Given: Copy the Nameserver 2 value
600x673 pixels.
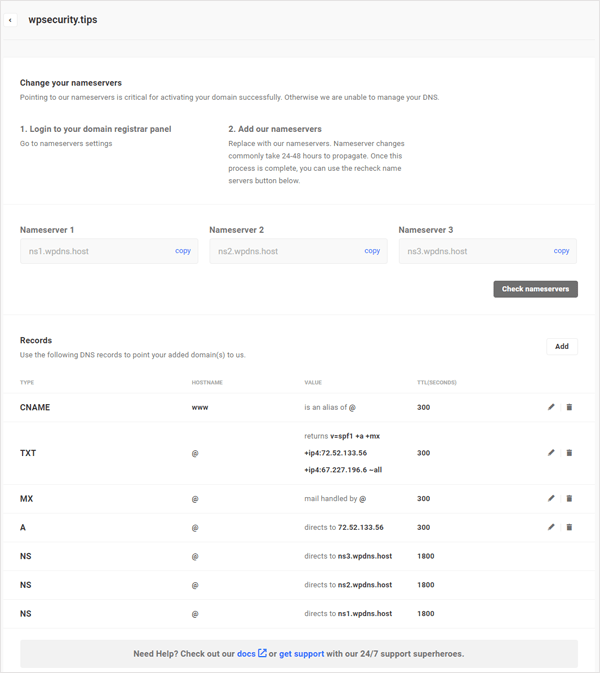Looking at the screenshot, I should [372, 251].
